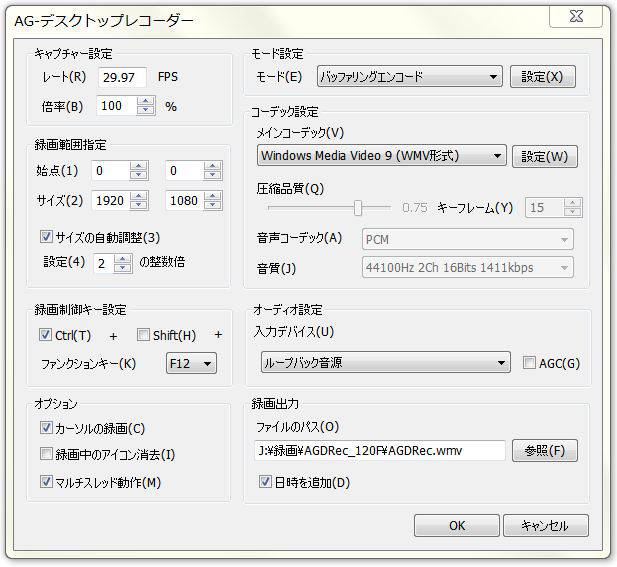Click the OK button

click(457, 526)
